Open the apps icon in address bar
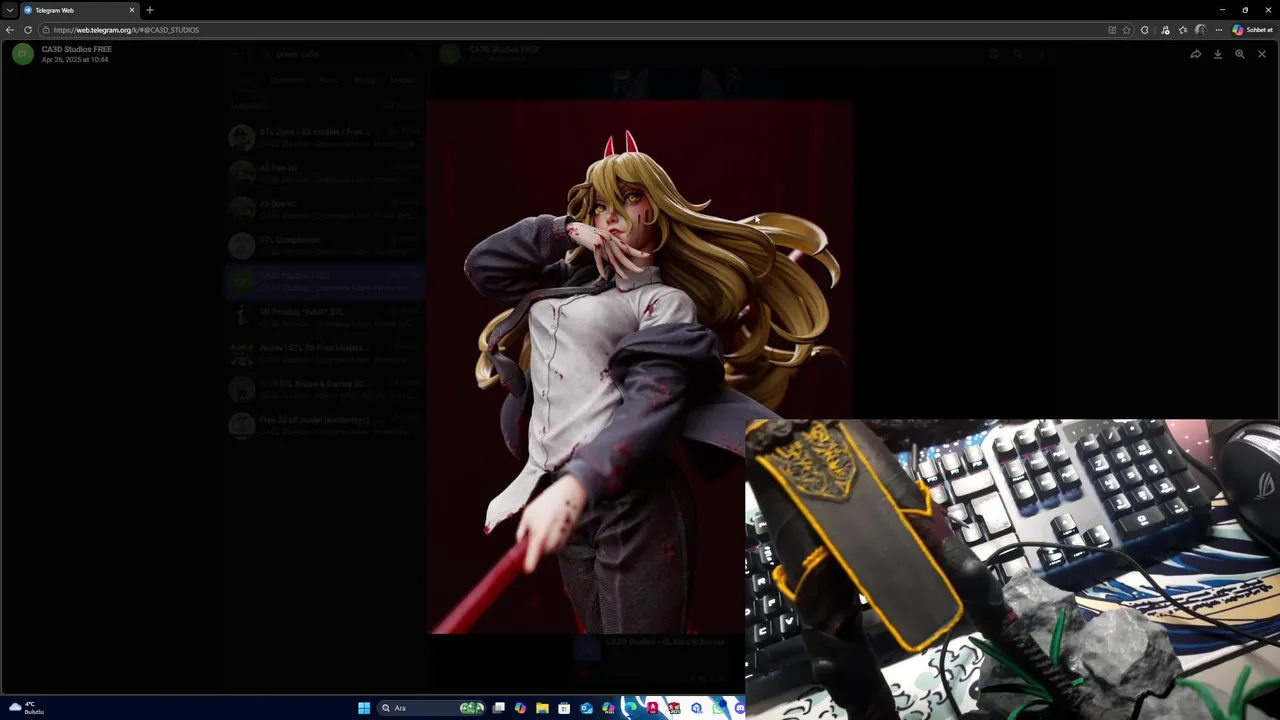This screenshot has width=1280, height=720. 1112,30
